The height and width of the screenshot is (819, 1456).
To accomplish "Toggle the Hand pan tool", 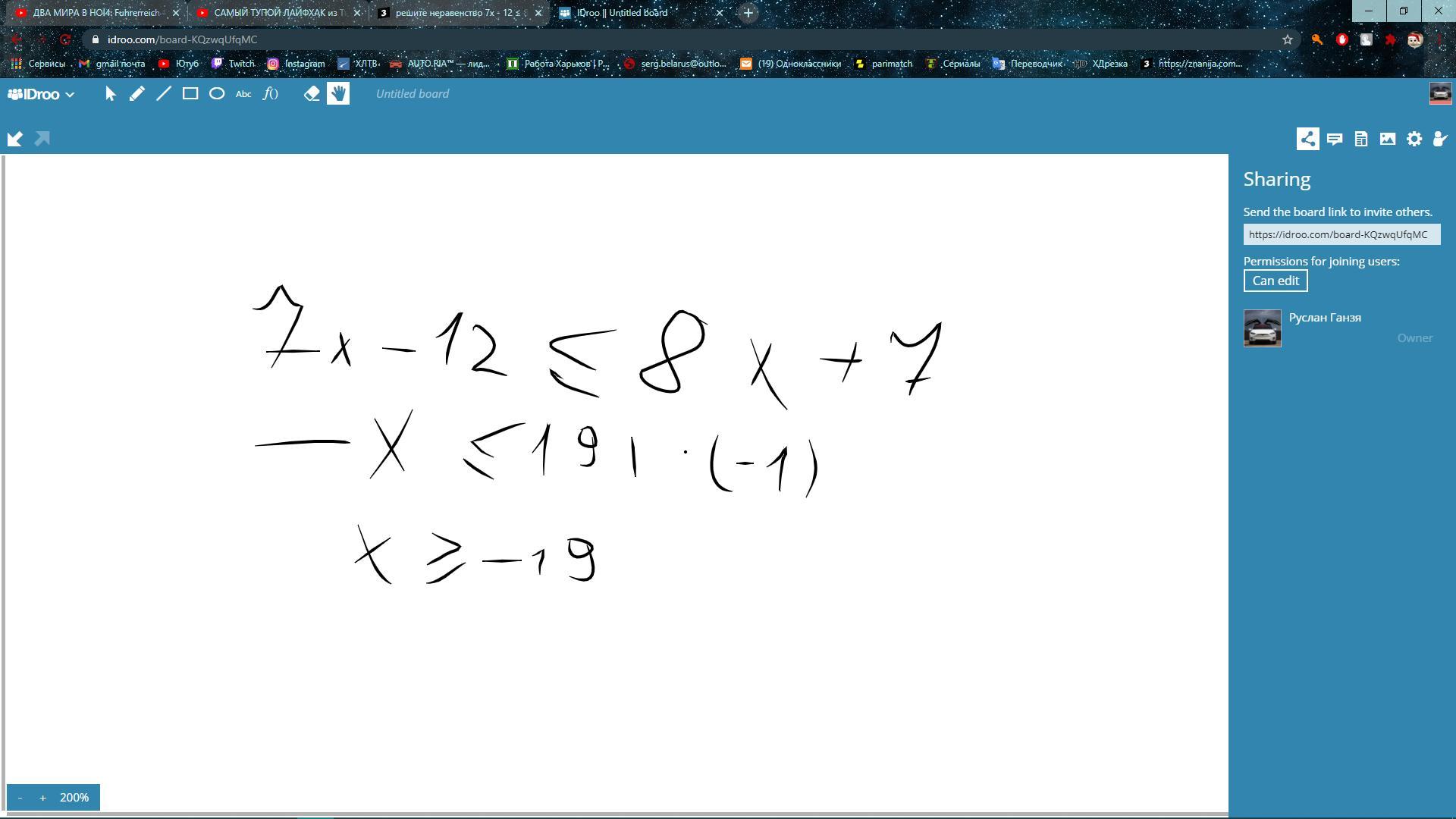I will point(338,94).
